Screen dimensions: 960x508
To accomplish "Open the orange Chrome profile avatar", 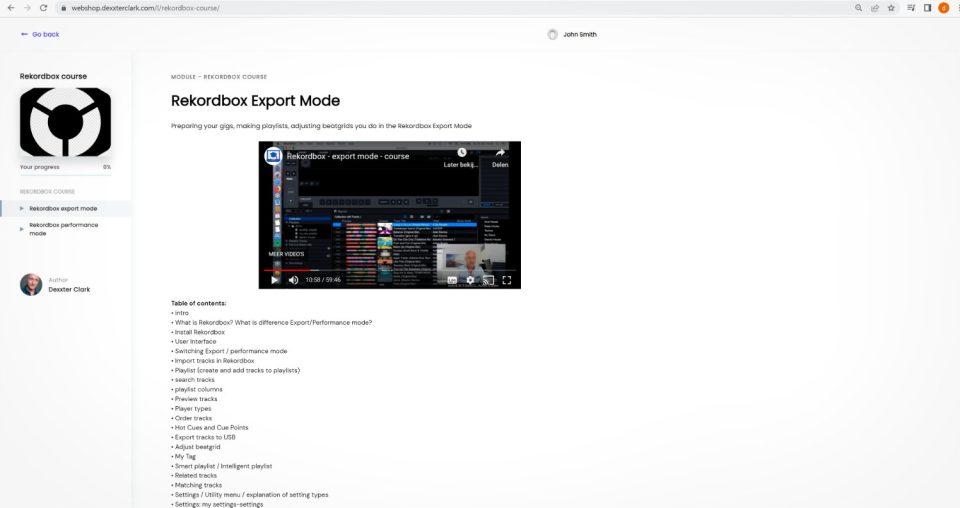I will [943, 8].
